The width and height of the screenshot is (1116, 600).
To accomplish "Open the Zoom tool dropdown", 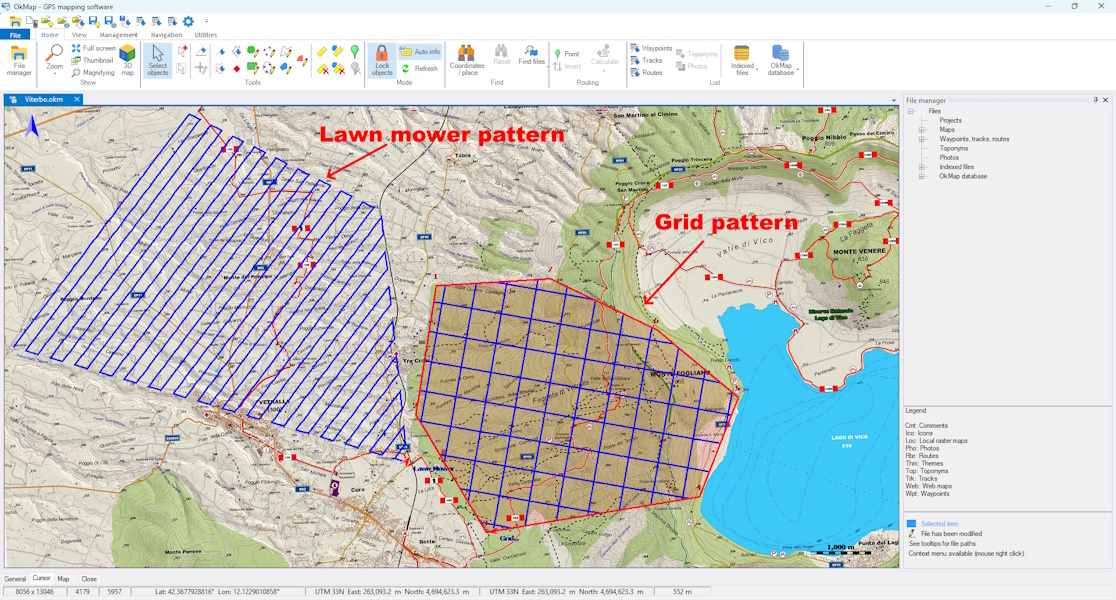I will coord(54,60).
